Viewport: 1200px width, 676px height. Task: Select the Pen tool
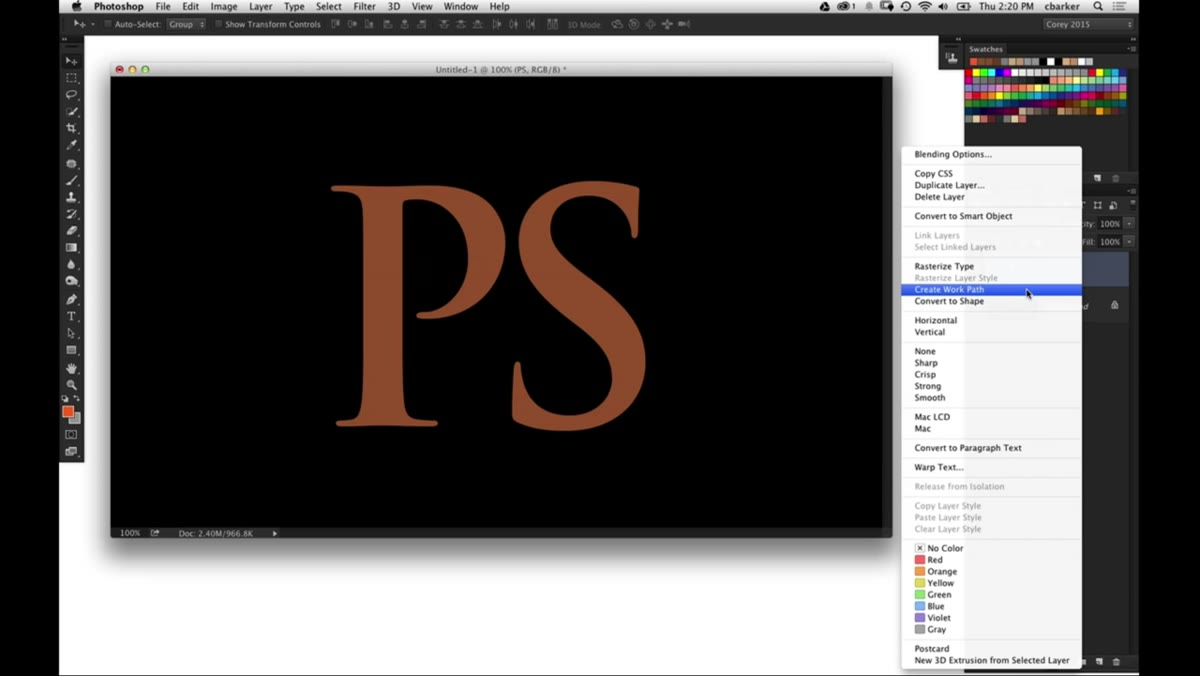[71, 300]
